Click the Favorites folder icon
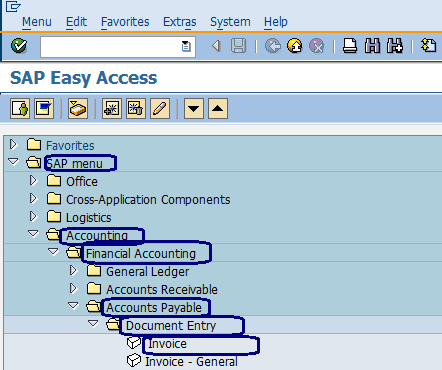The height and width of the screenshot is (370, 442). tap(34, 145)
